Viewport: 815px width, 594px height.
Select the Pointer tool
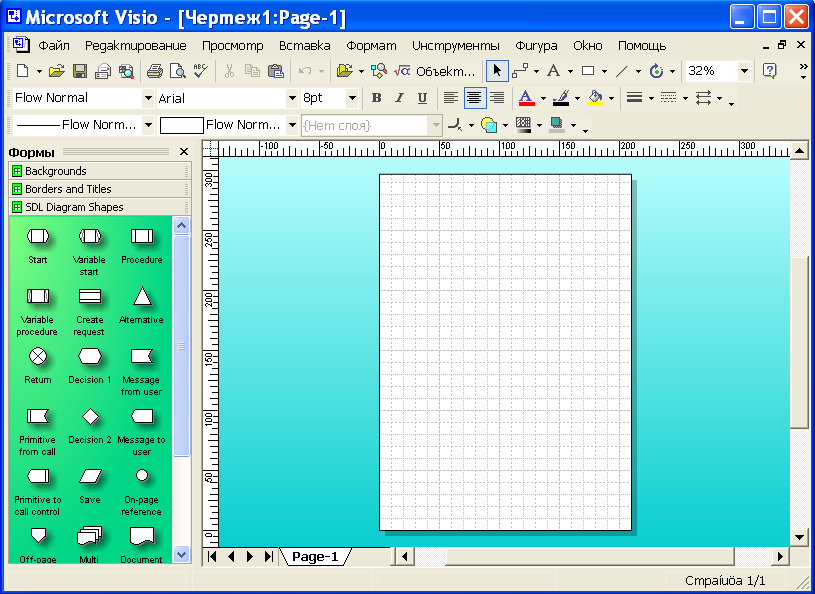pos(497,71)
